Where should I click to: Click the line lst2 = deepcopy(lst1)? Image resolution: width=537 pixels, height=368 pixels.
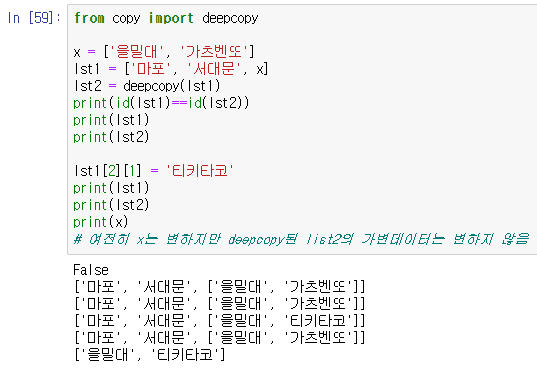(x=147, y=86)
